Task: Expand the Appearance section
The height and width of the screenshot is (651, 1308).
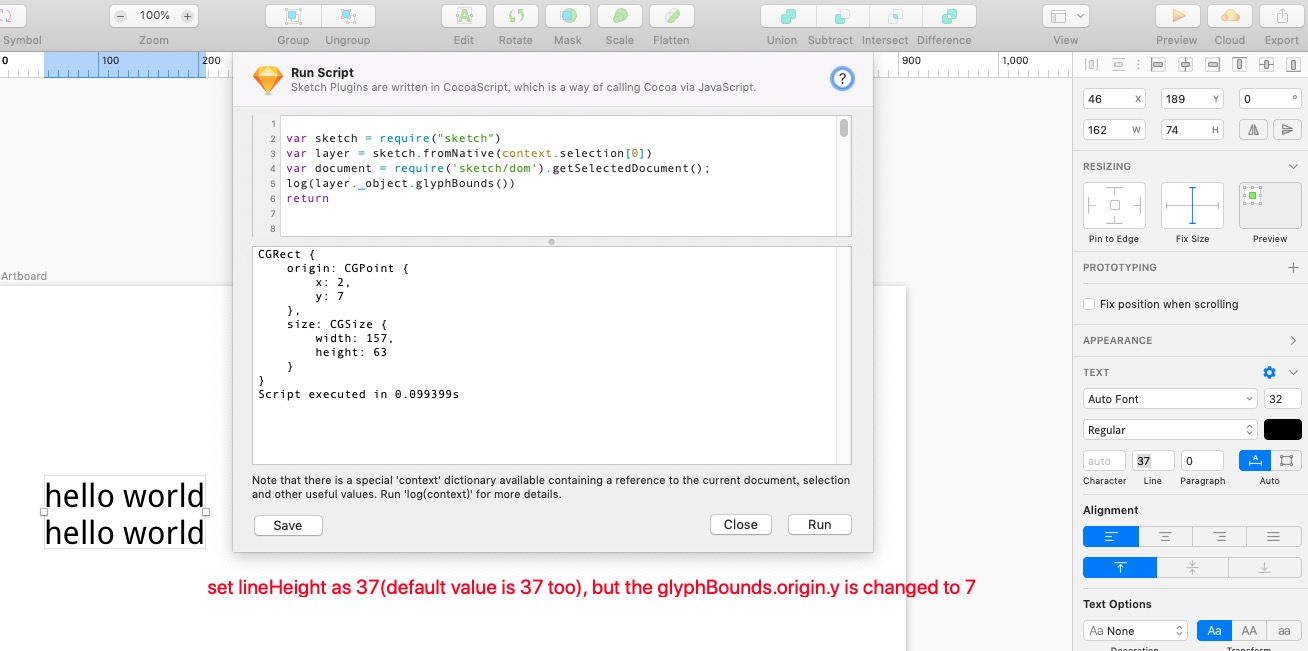Action: pos(1293,341)
